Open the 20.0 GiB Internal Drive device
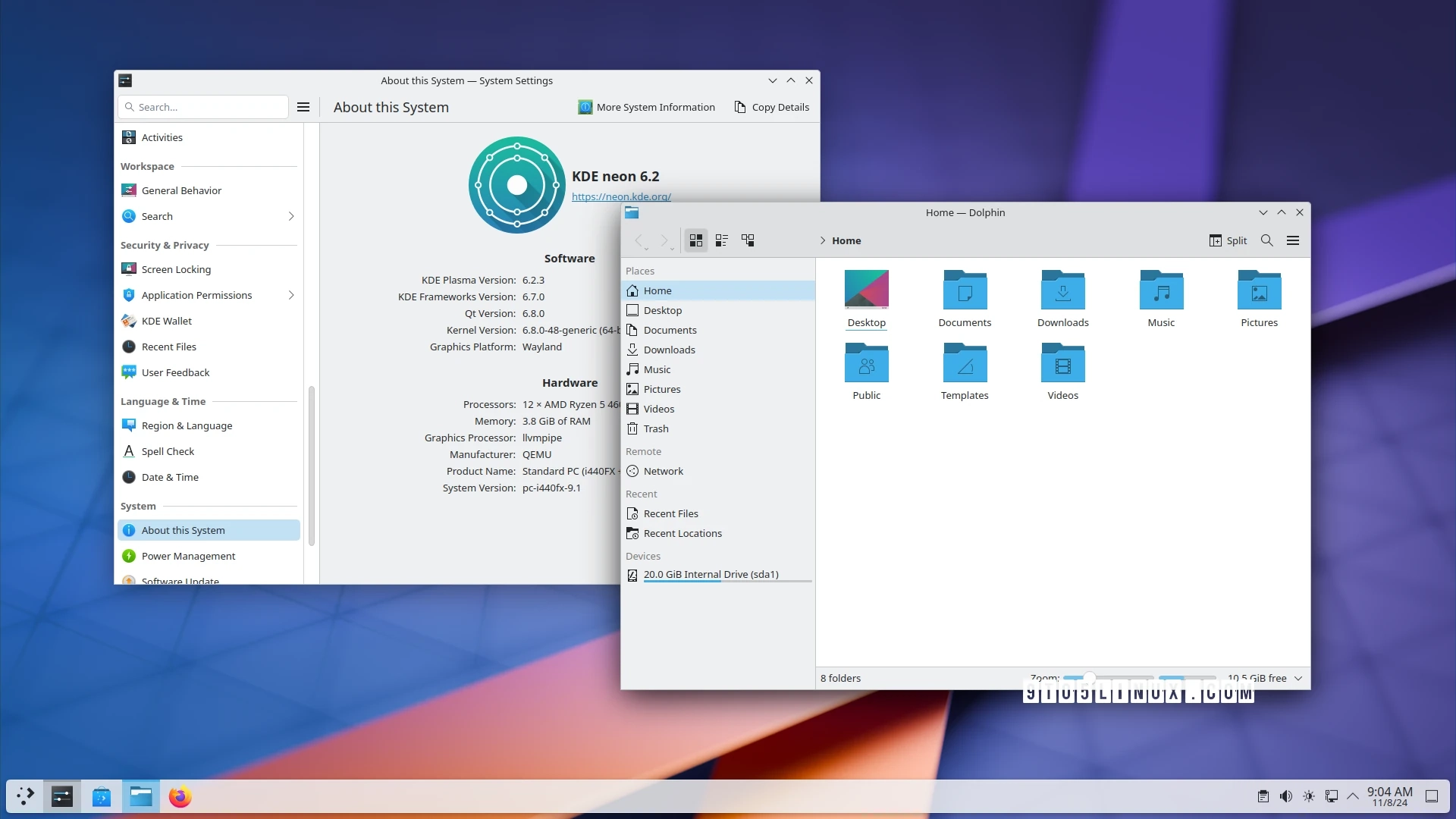Screen dimensions: 1456x819 click(x=718, y=575)
